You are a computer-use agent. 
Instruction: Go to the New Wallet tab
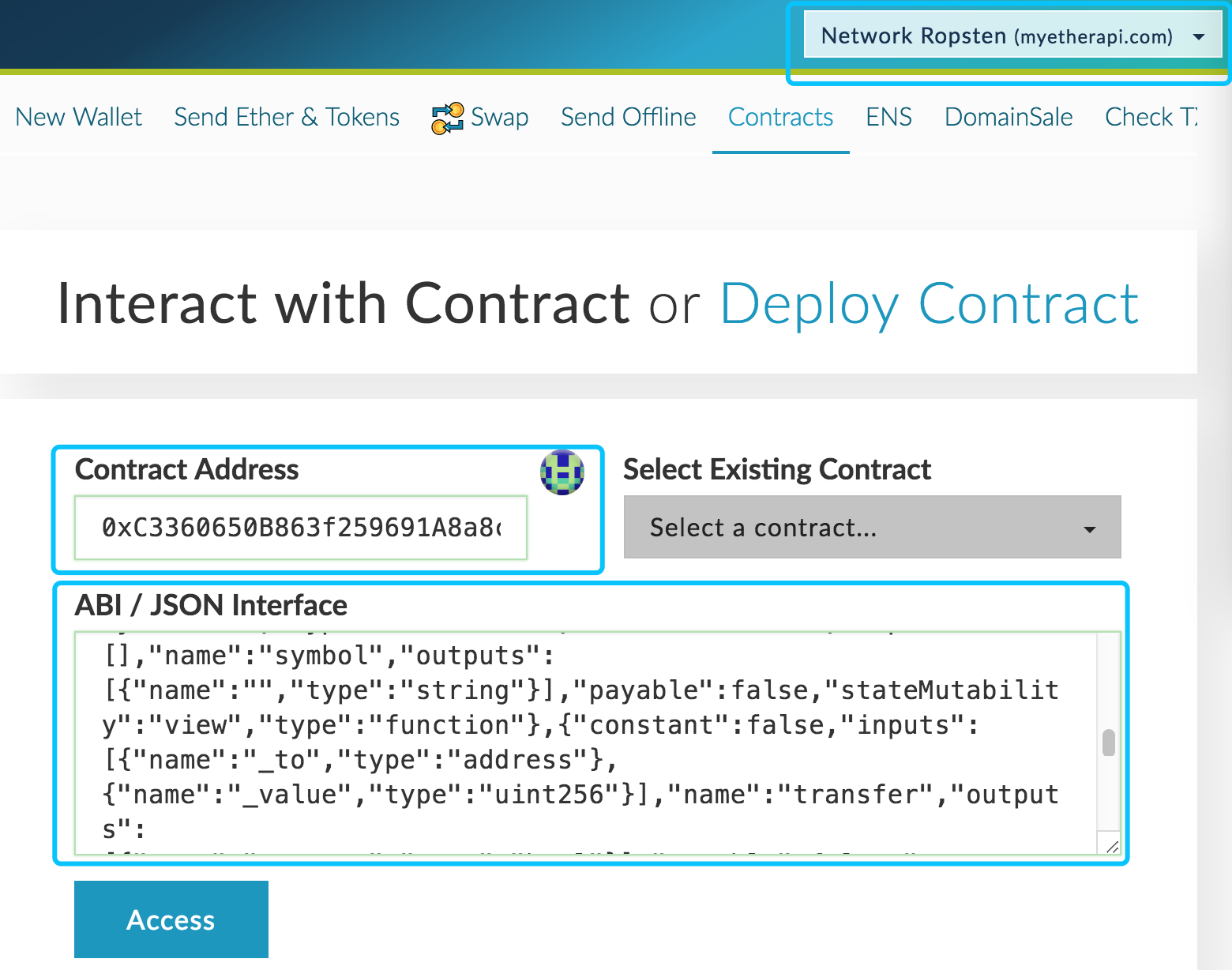(79, 117)
